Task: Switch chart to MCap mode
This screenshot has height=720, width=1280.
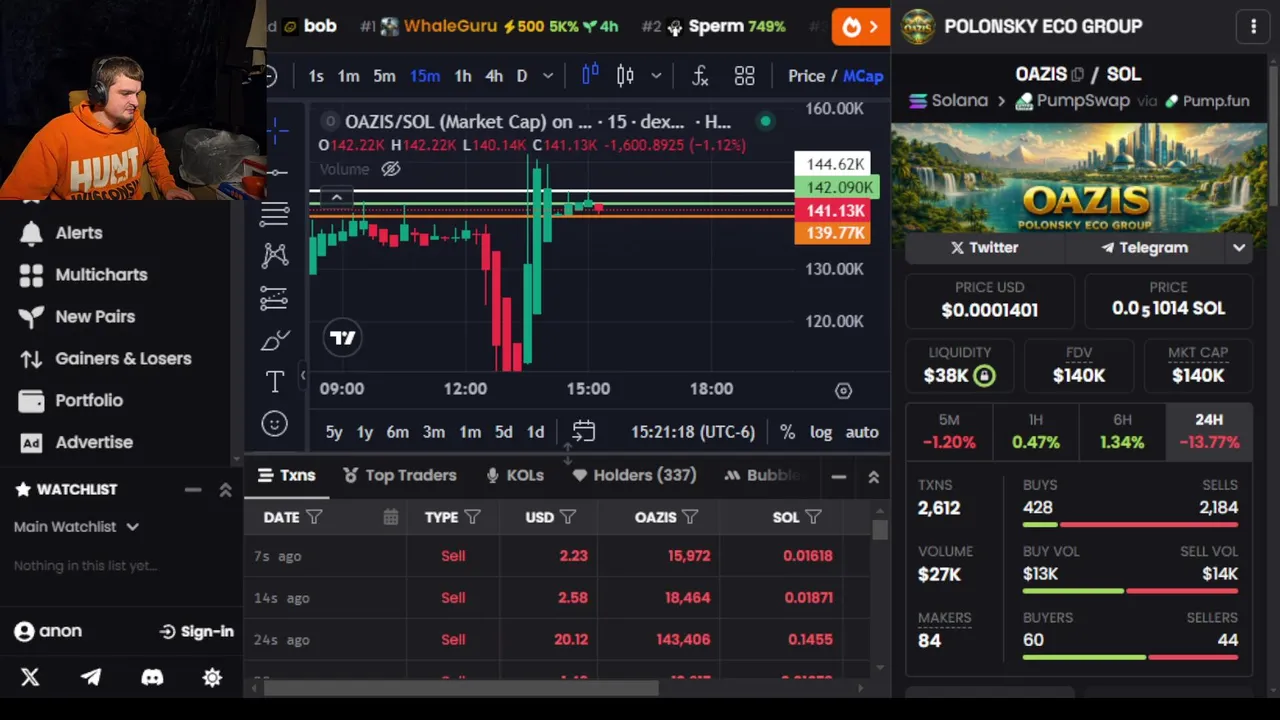Action: (863, 76)
